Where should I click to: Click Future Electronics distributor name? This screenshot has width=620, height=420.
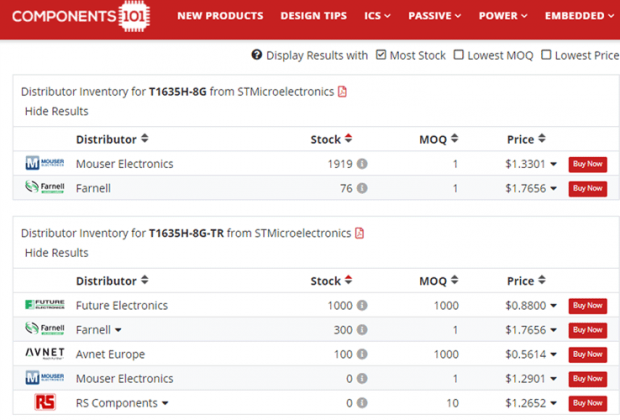click(122, 305)
